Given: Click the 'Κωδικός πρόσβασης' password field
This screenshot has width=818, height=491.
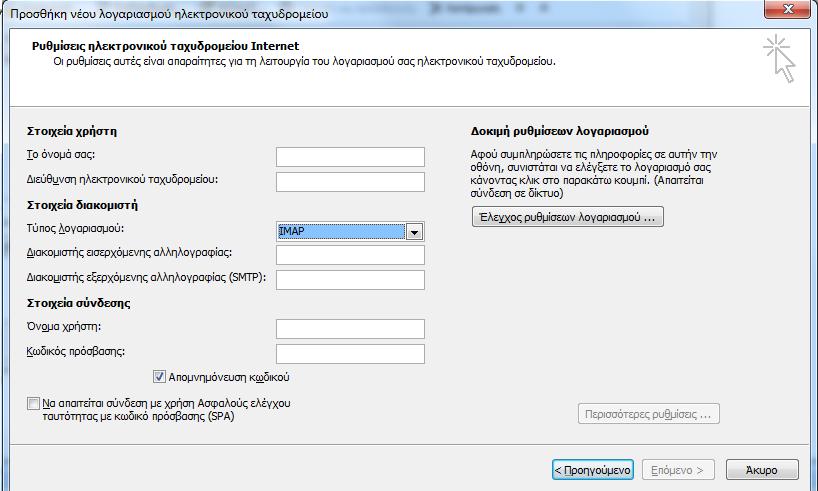Looking at the screenshot, I should [x=350, y=354].
